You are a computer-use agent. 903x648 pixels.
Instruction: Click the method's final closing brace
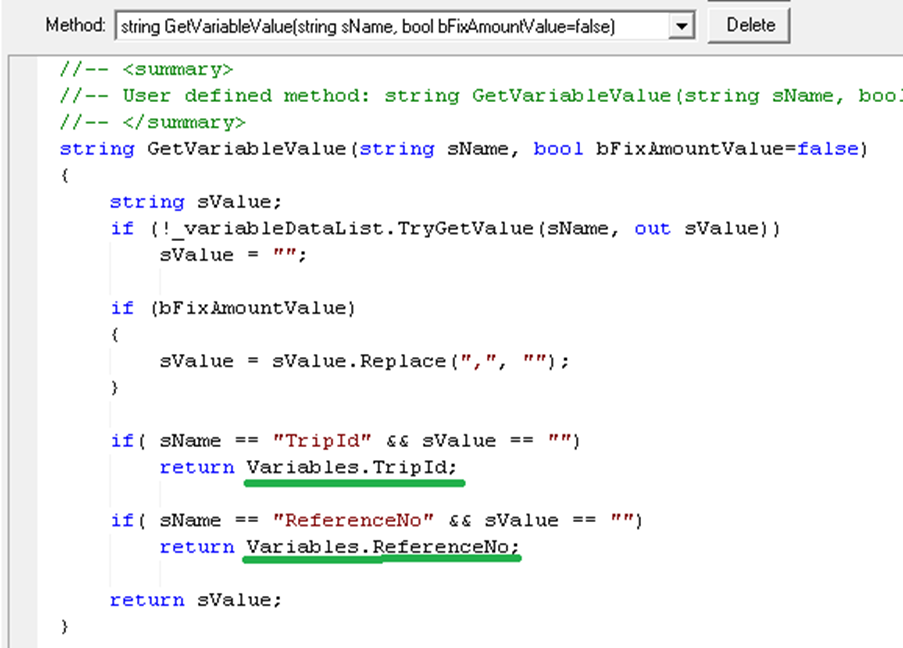[x=65, y=626]
